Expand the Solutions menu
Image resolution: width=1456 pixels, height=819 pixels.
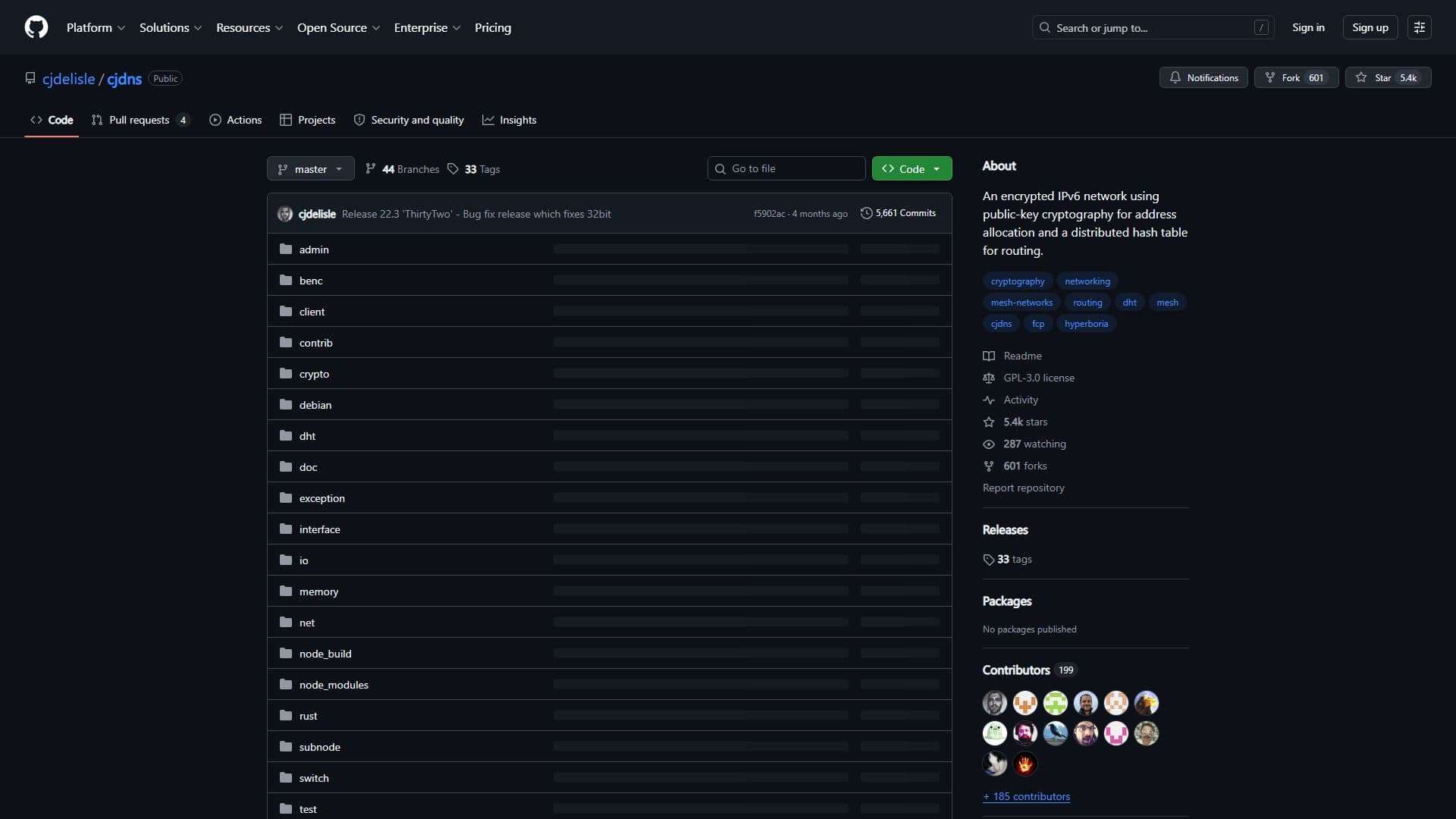coord(171,27)
